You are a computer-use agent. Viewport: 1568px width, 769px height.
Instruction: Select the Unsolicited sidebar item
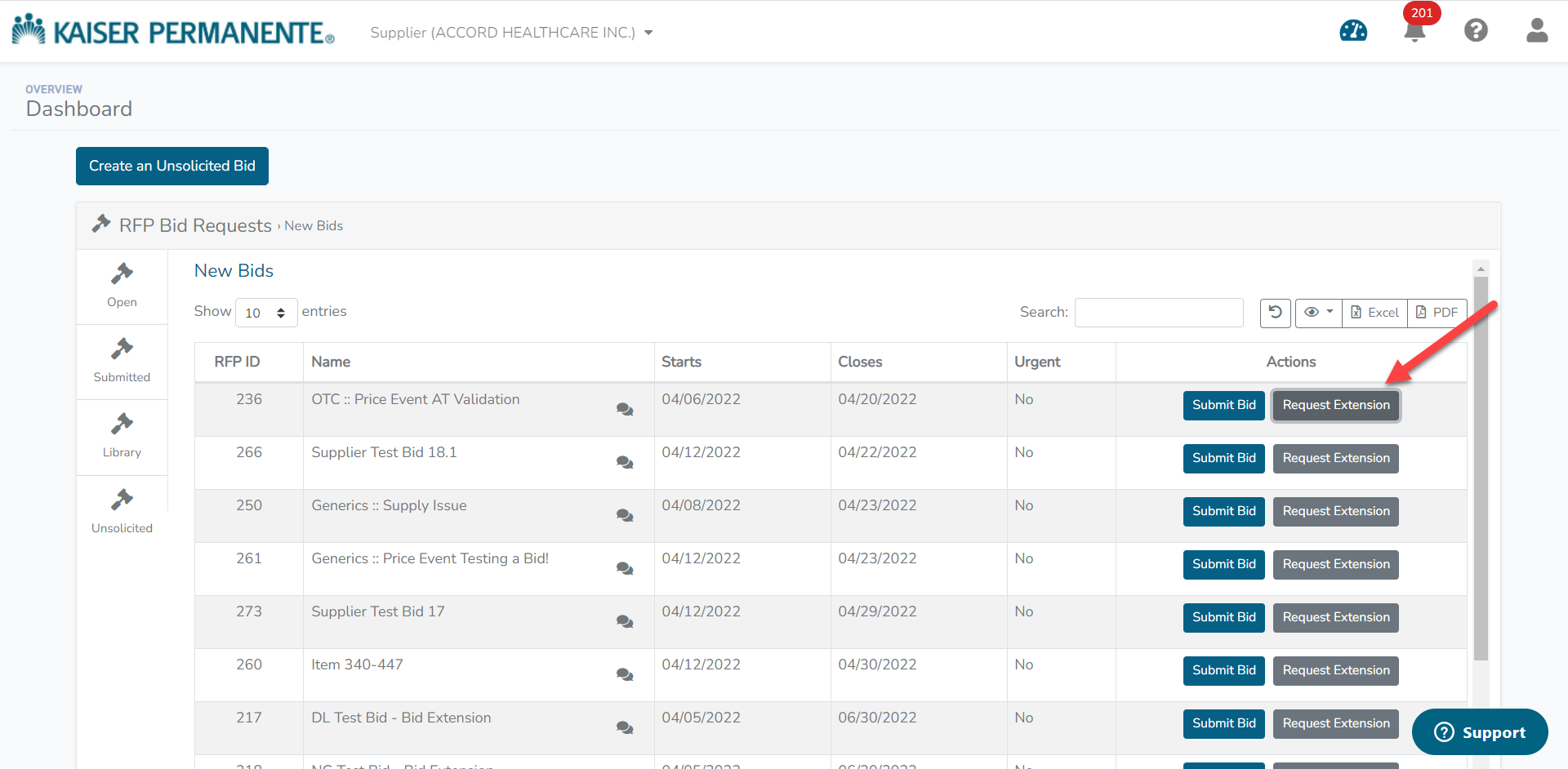[121, 510]
